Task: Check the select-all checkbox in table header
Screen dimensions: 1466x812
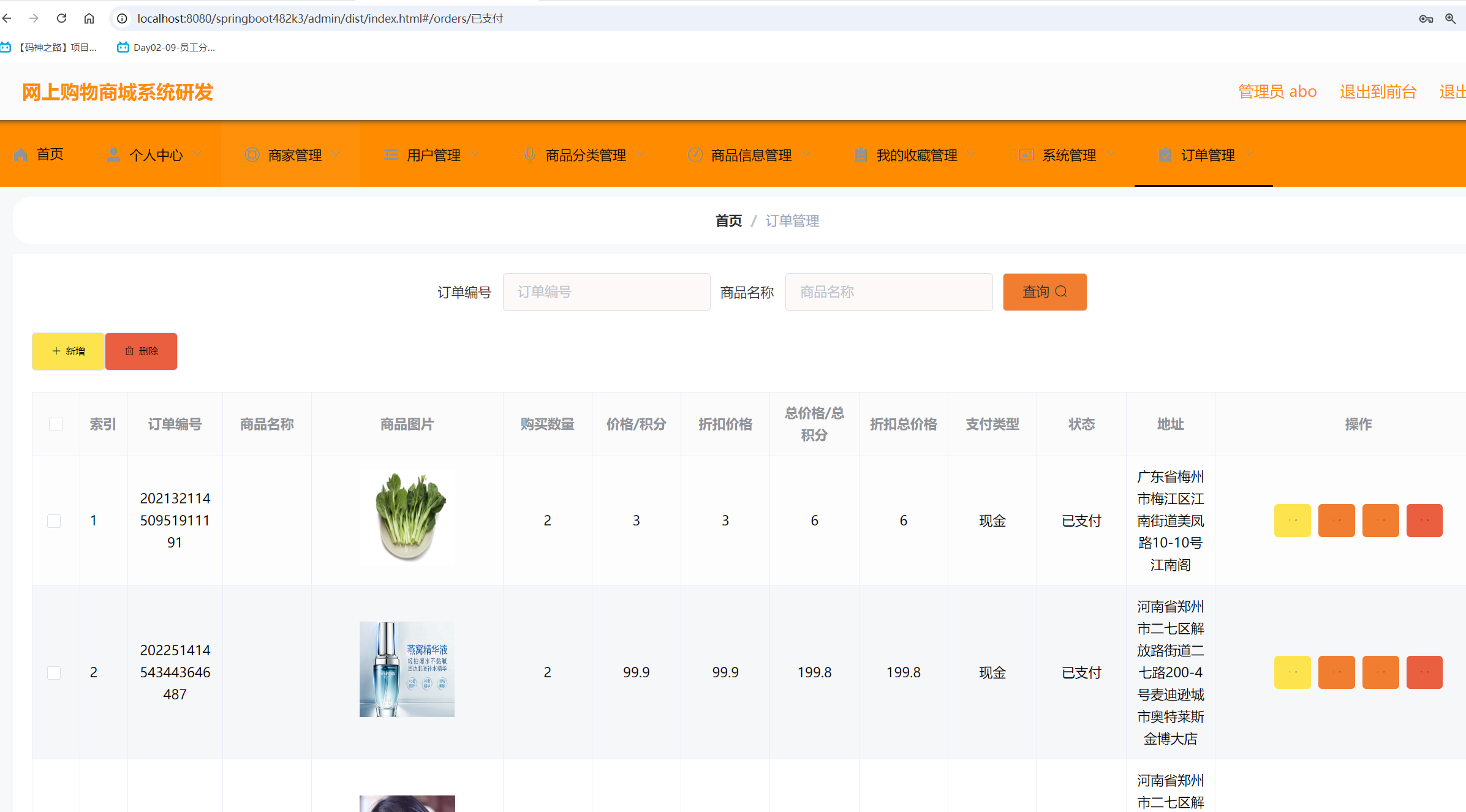Action: pyautogui.click(x=55, y=424)
